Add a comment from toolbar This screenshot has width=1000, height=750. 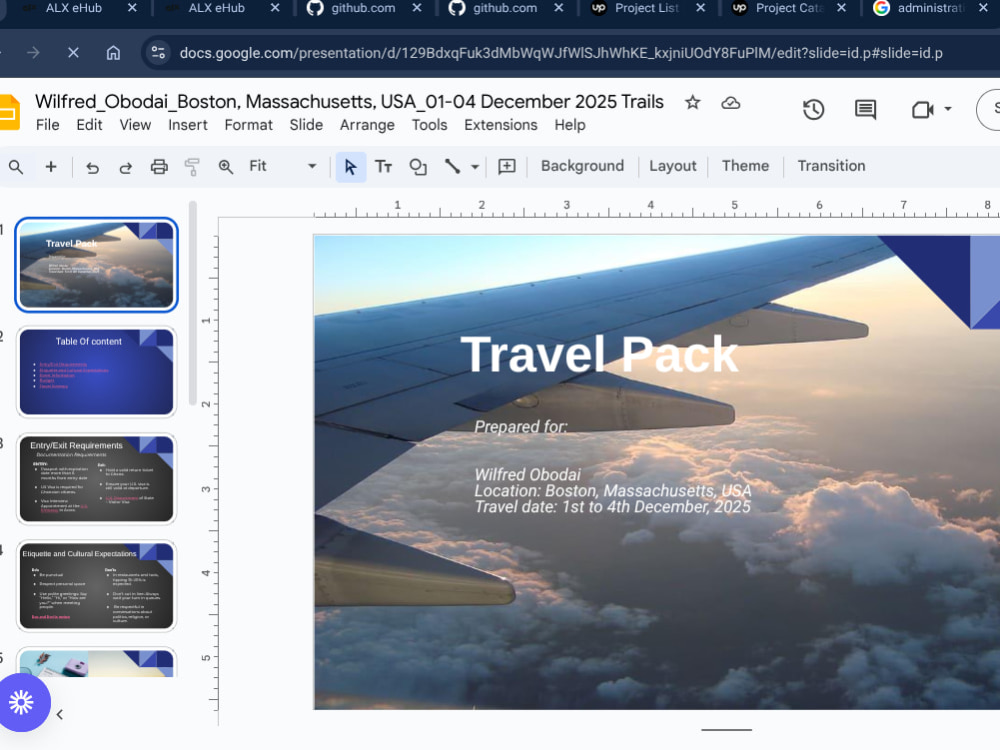pos(507,167)
